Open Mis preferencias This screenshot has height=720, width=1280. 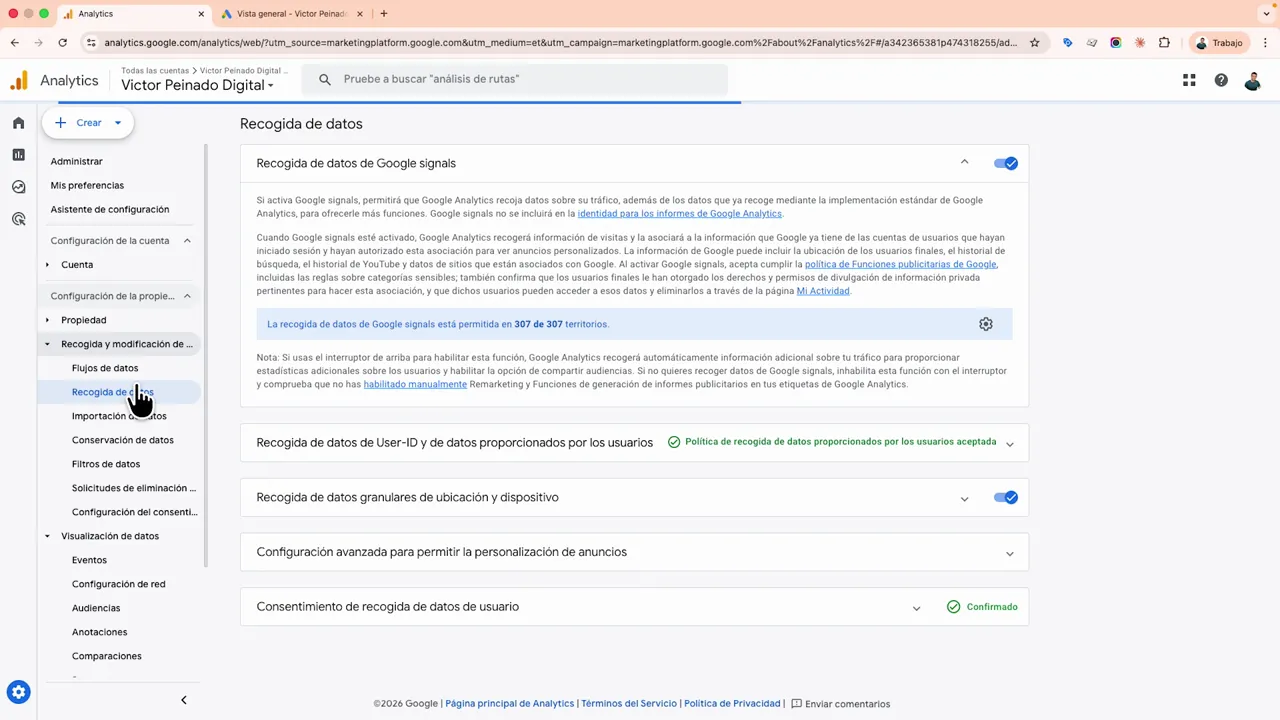click(x=87, y=185)
